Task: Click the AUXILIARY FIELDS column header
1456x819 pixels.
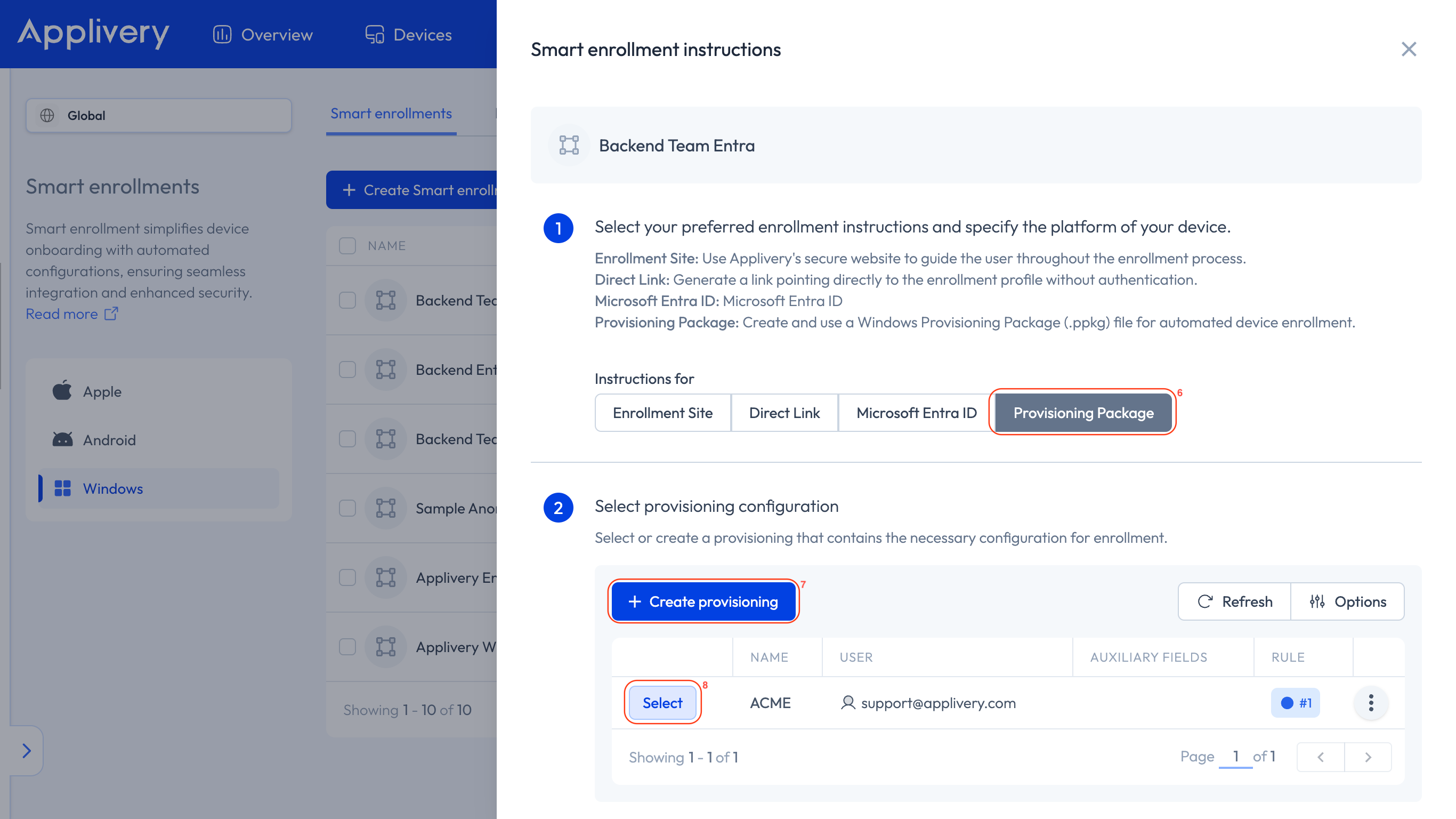Action: (1148, 657)
